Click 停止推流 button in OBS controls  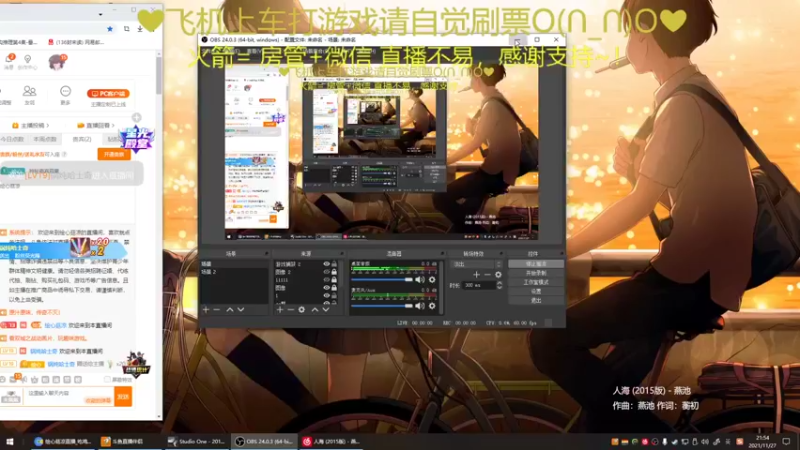pyautogui.click(x=536, y=264)
